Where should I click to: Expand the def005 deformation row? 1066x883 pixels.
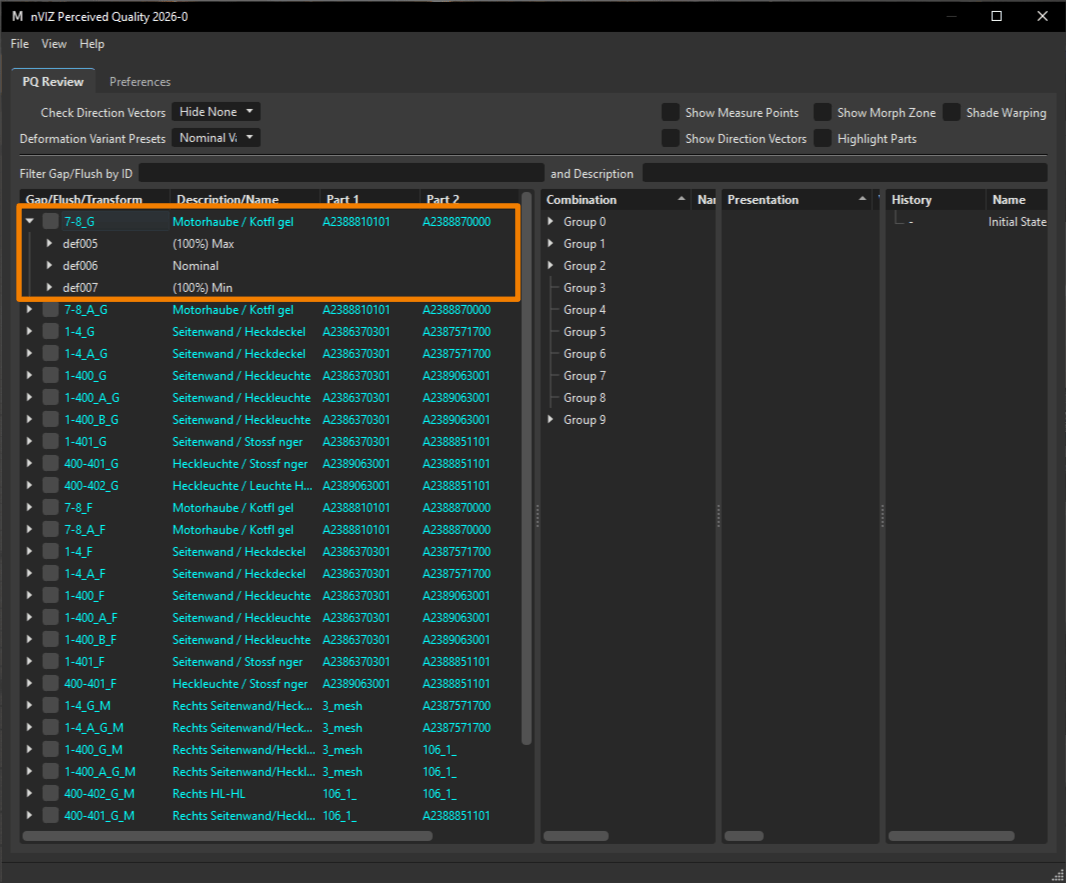(49, 243)
